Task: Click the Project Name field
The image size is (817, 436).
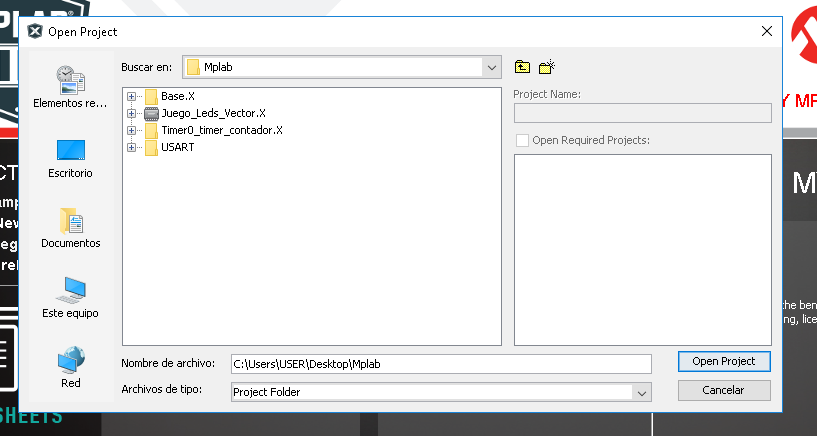Action: point(642,113)
